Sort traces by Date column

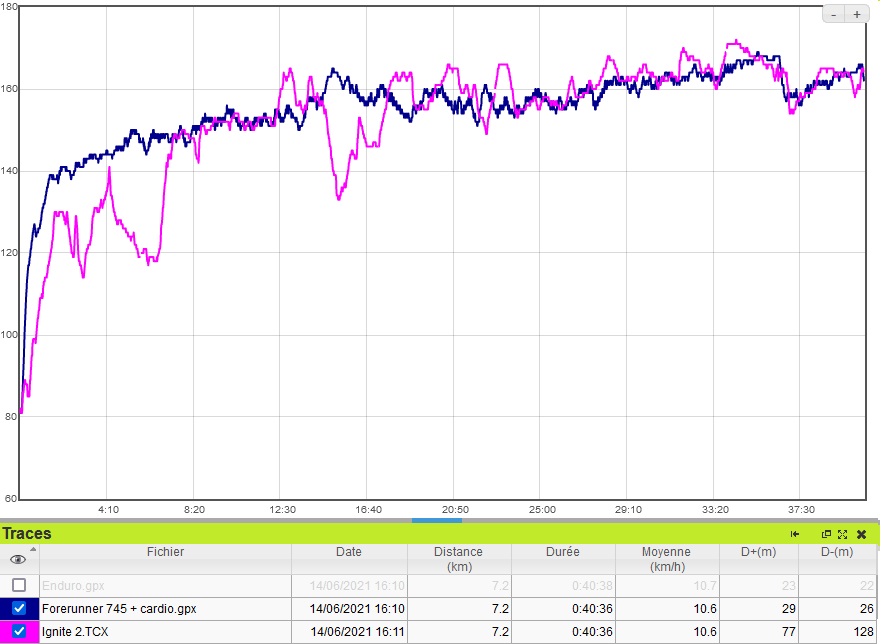(349, 552)
